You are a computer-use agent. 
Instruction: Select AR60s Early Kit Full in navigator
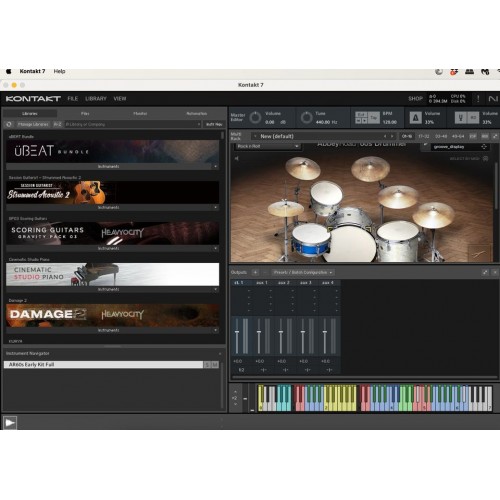(x=103, y=365)
